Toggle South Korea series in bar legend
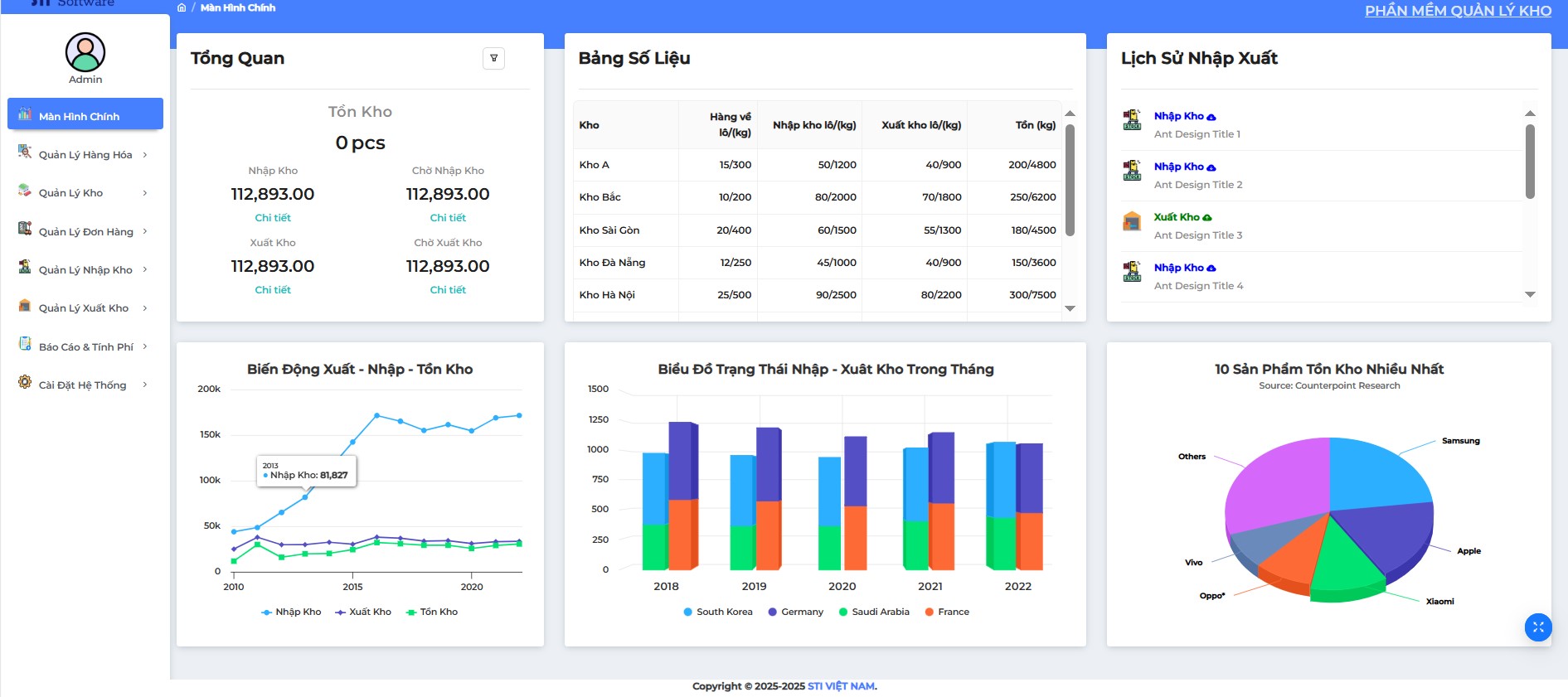The width and height of the screenshot is (1568, 697). pyautogui.click(x=718, y=612)
